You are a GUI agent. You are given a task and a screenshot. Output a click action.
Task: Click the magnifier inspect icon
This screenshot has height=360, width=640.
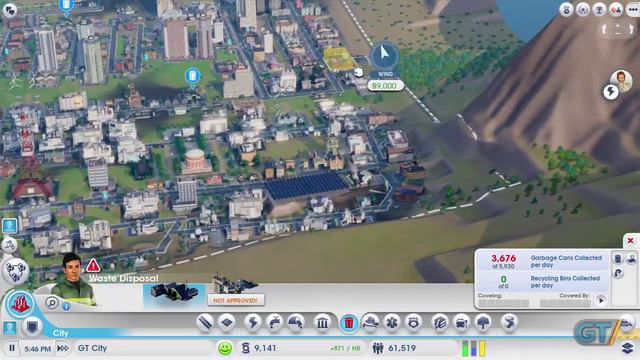click(52, 303)
